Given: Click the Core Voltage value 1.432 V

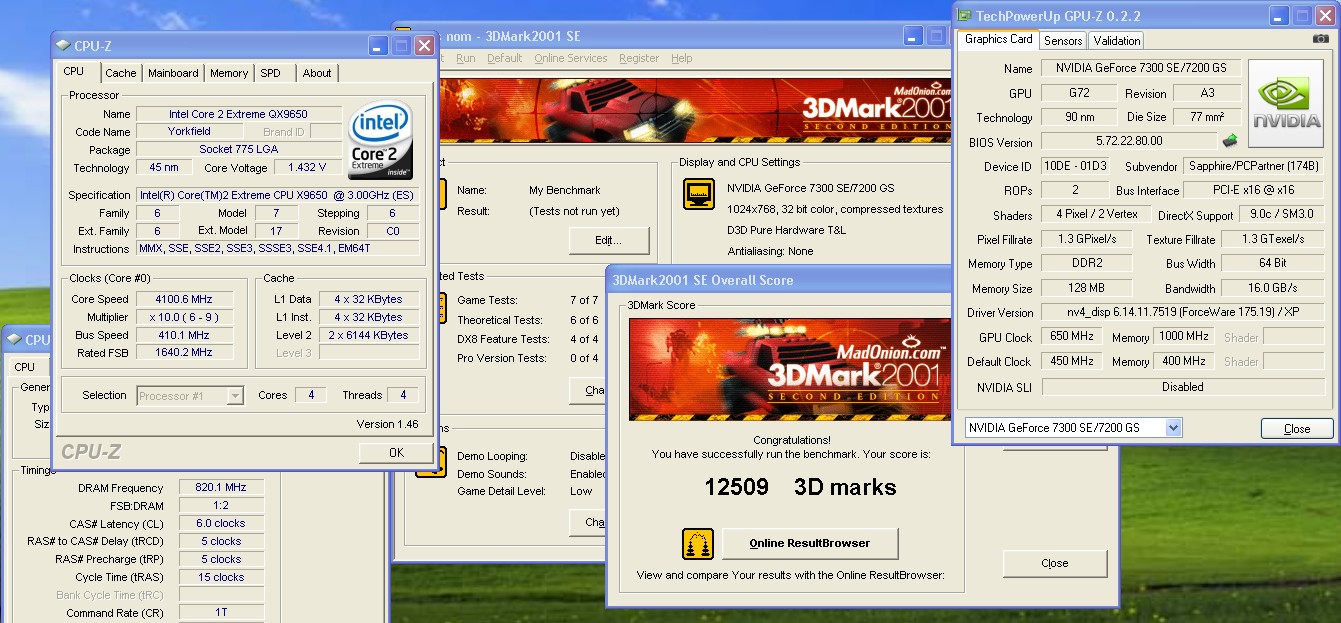Looking at the screenshot, I should click(307, 168).
